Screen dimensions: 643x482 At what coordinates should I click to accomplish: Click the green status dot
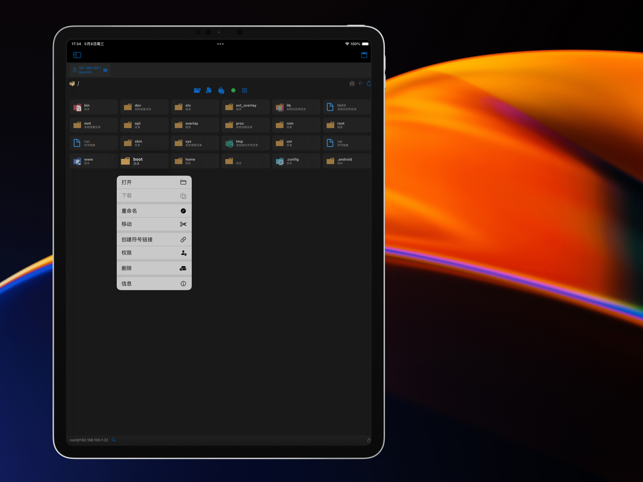tap(233, 90)
